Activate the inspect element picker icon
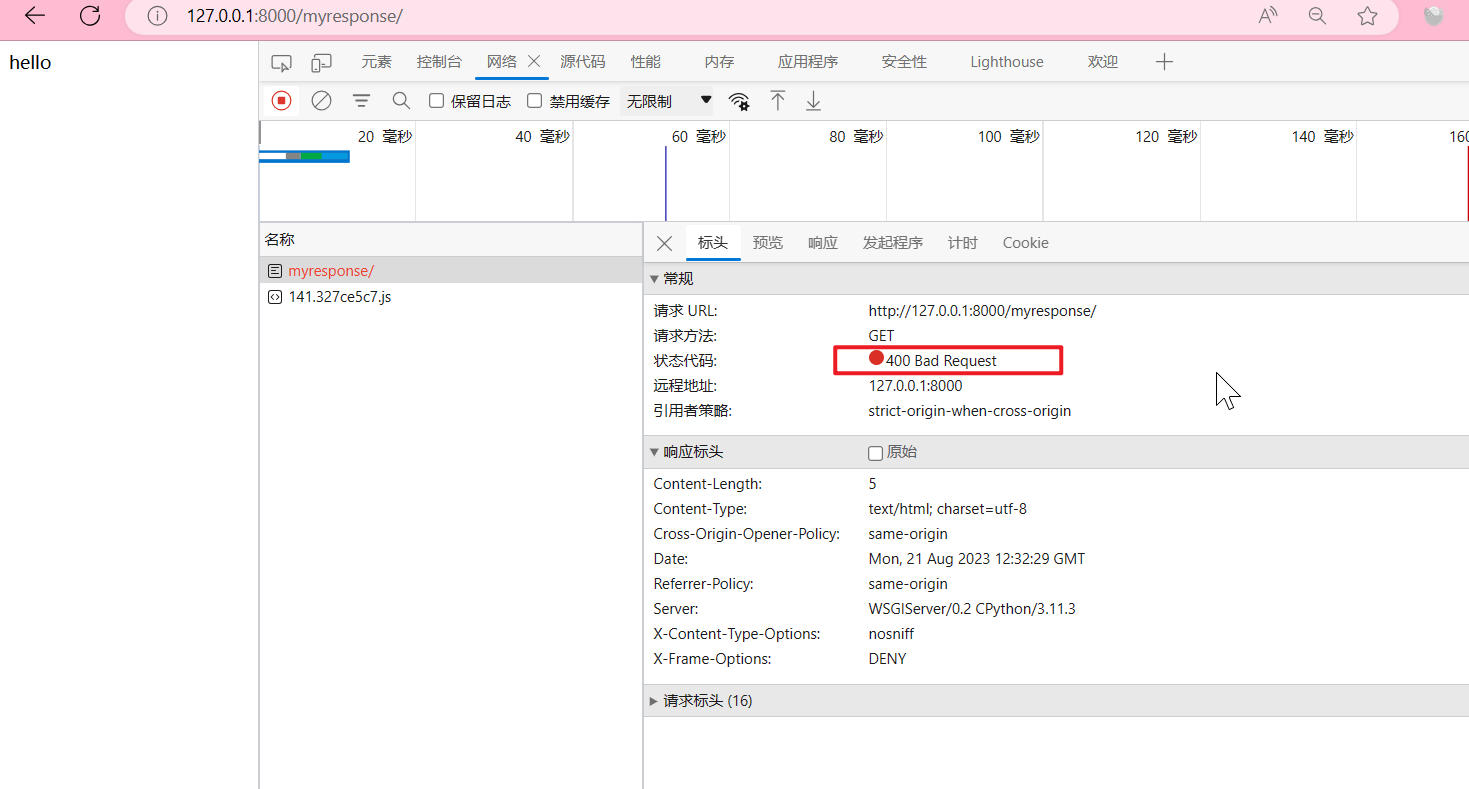This screenshot has height=789, width=1469. 281,63
